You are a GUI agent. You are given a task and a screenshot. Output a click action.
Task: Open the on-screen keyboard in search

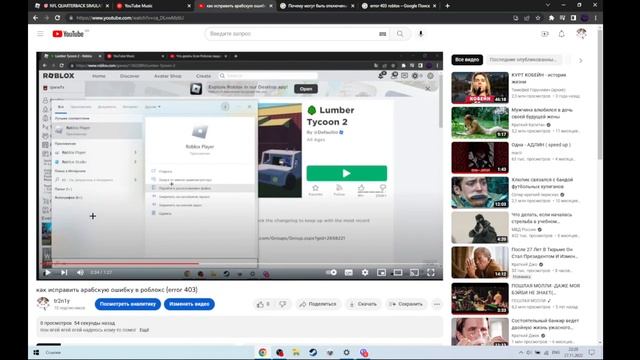tap(382, 34)
